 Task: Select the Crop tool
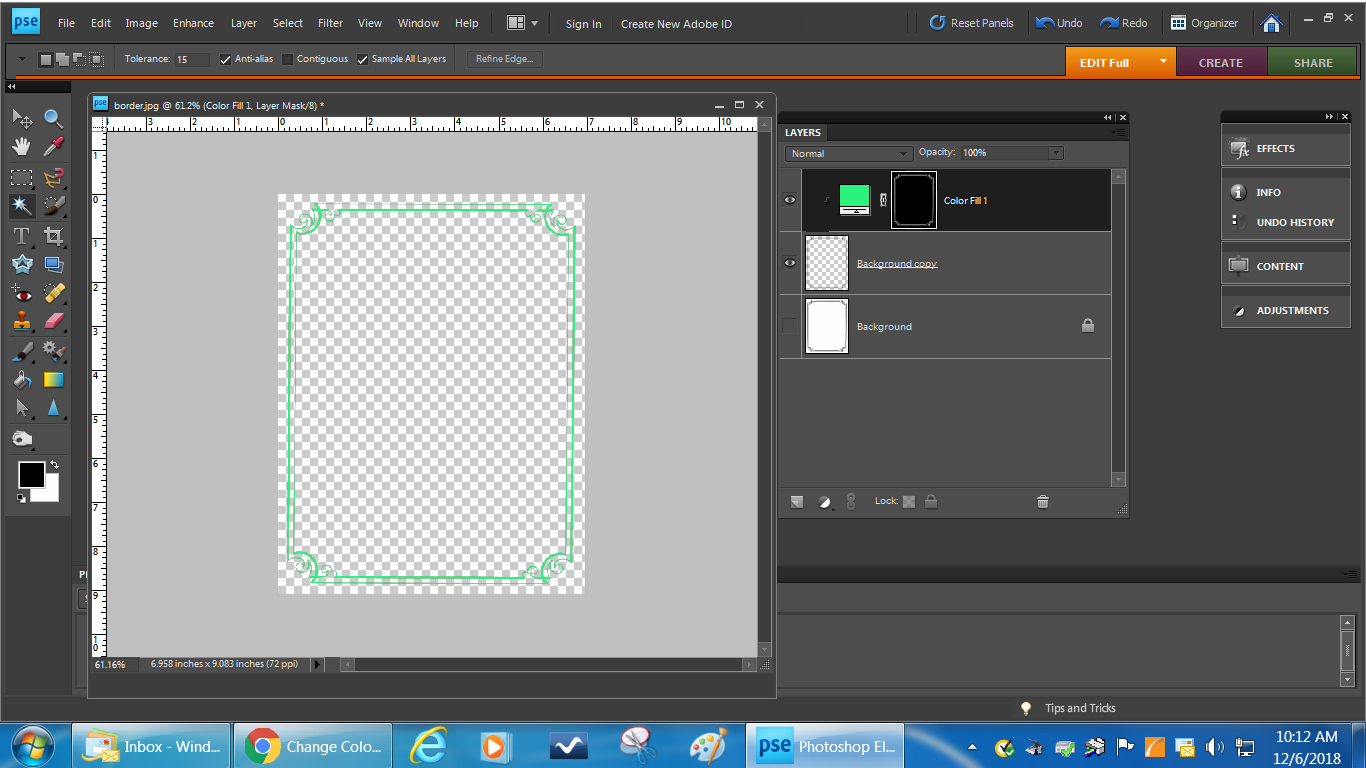53,237
